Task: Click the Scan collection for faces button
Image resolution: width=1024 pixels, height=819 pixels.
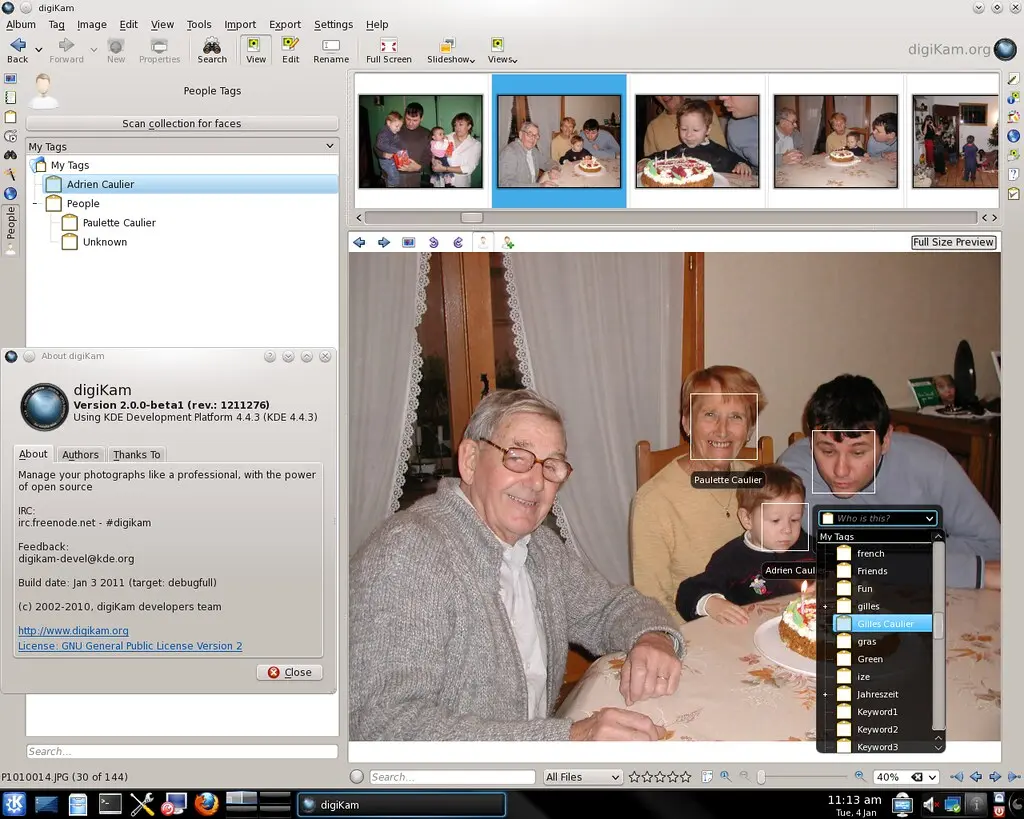Action: [181, 123]
